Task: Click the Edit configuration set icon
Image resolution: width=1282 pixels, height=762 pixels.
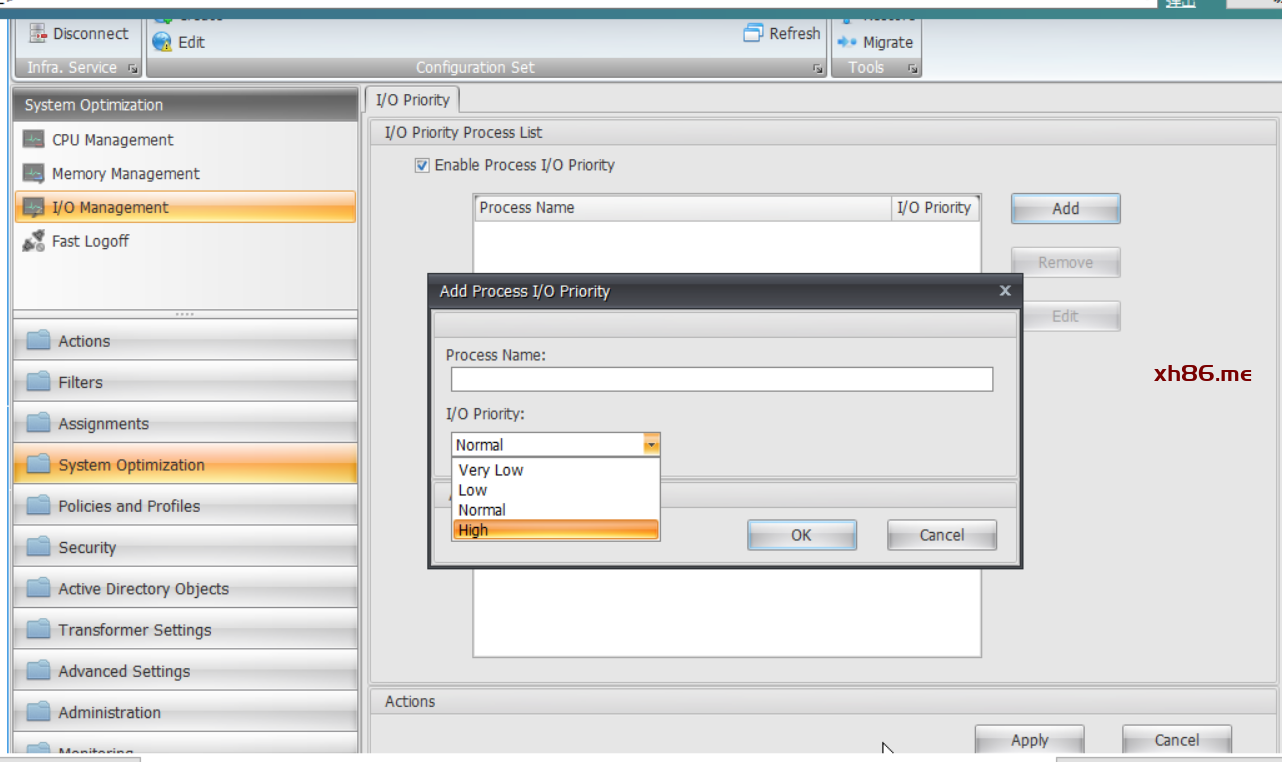Action: [162, 42]
